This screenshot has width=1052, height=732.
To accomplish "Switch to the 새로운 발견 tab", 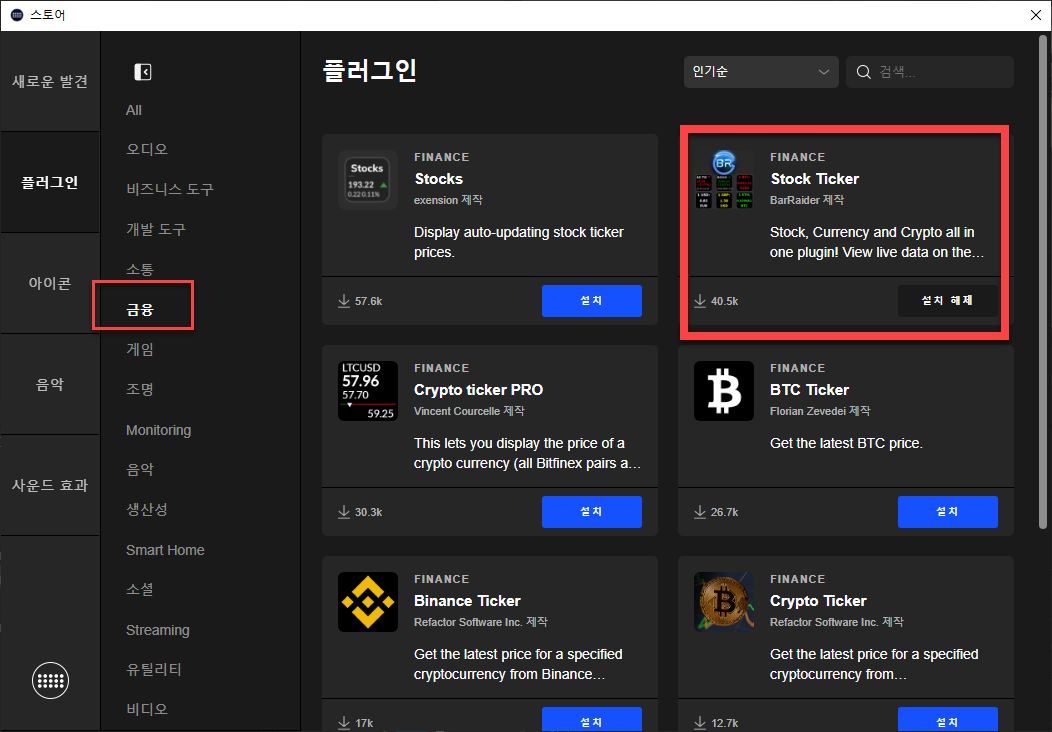I will point(50,81).
